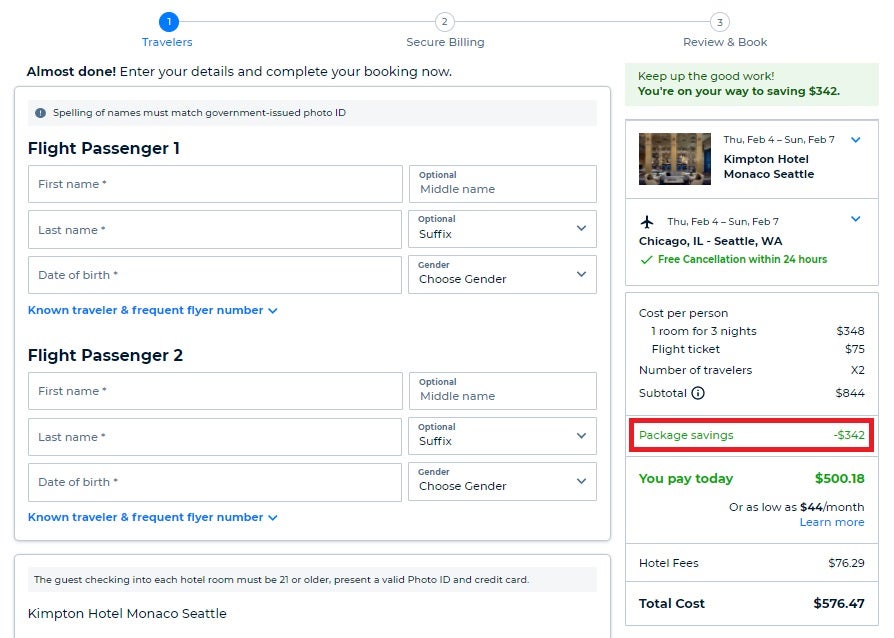Open the Suffix dropdown for Flight Passenger 1

(502, 229)
